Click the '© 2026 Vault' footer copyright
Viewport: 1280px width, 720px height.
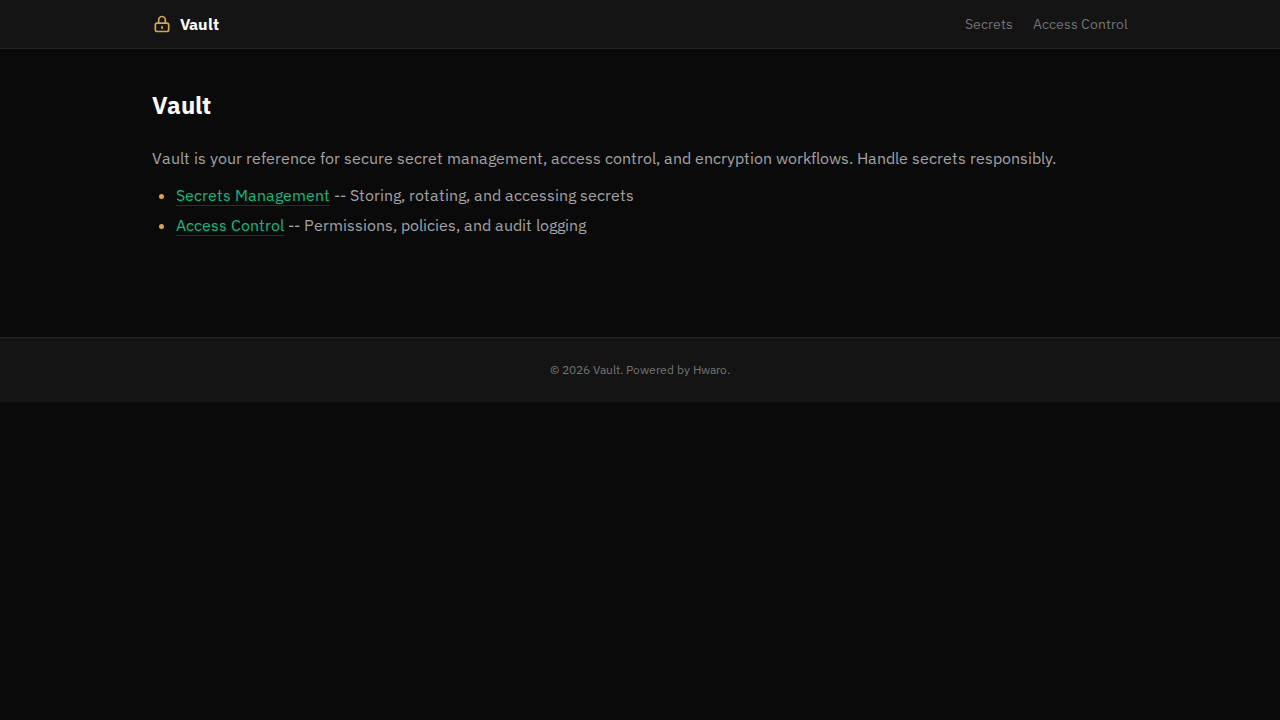585,370
